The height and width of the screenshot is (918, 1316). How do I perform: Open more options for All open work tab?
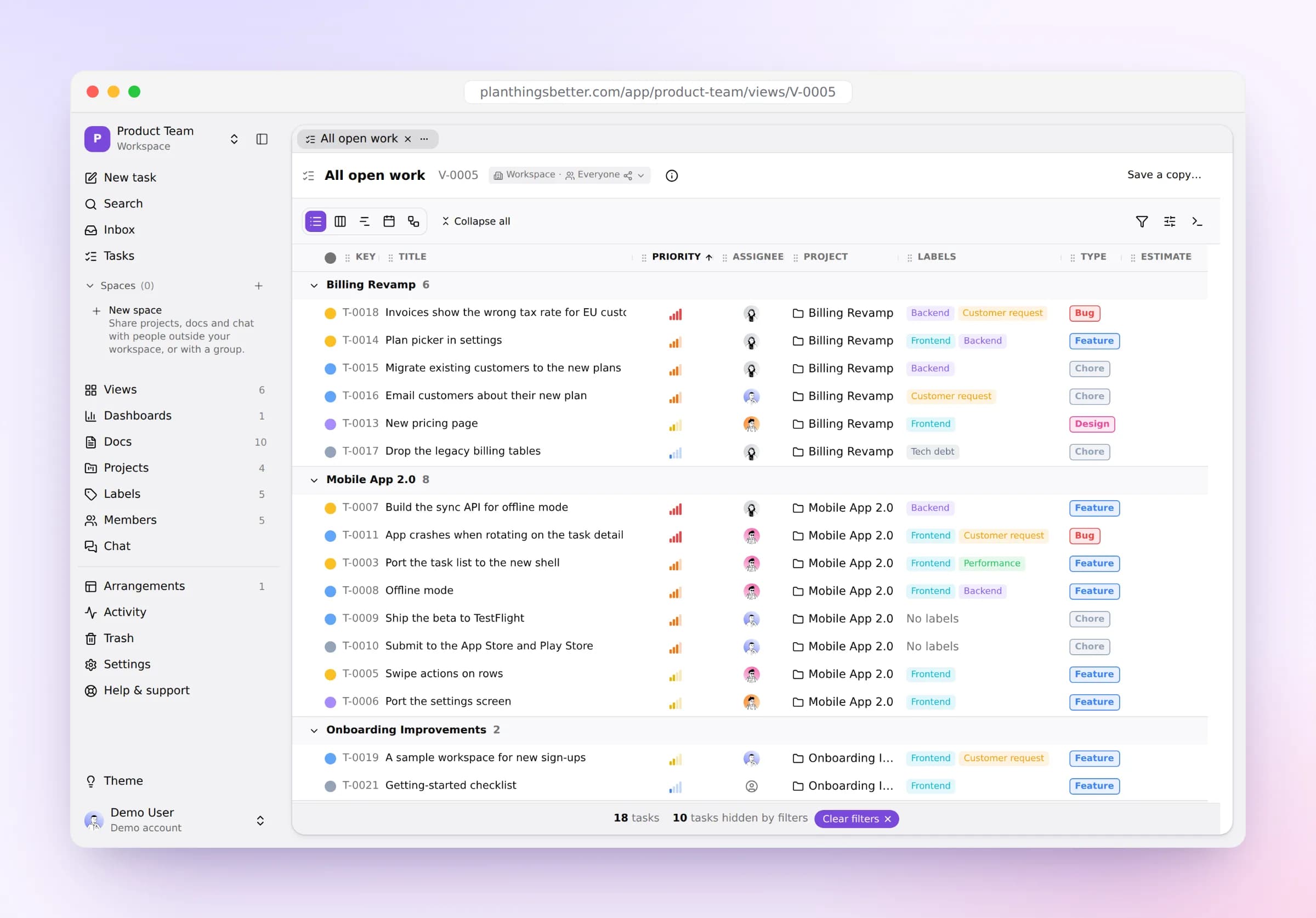point(424,139)
